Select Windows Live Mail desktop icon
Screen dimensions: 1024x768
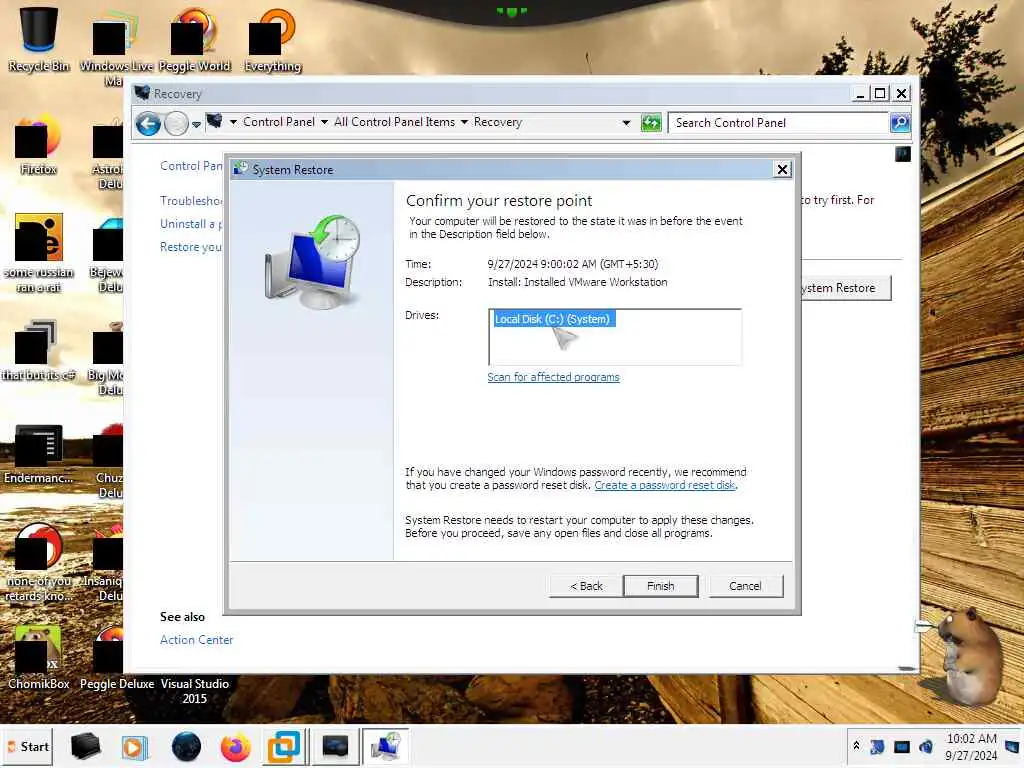116,47
